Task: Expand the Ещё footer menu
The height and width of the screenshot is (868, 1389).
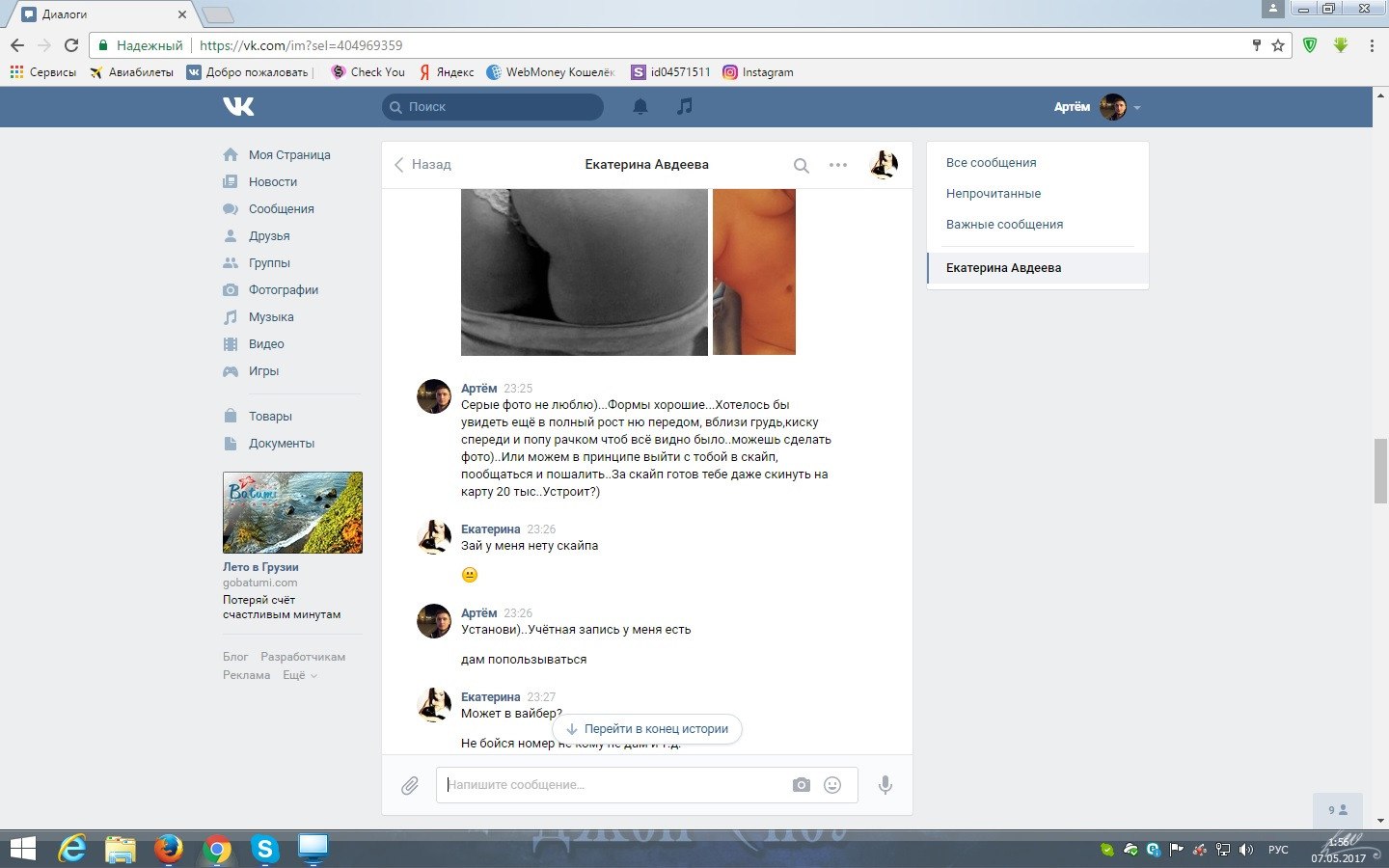Action: coord(299,675)
